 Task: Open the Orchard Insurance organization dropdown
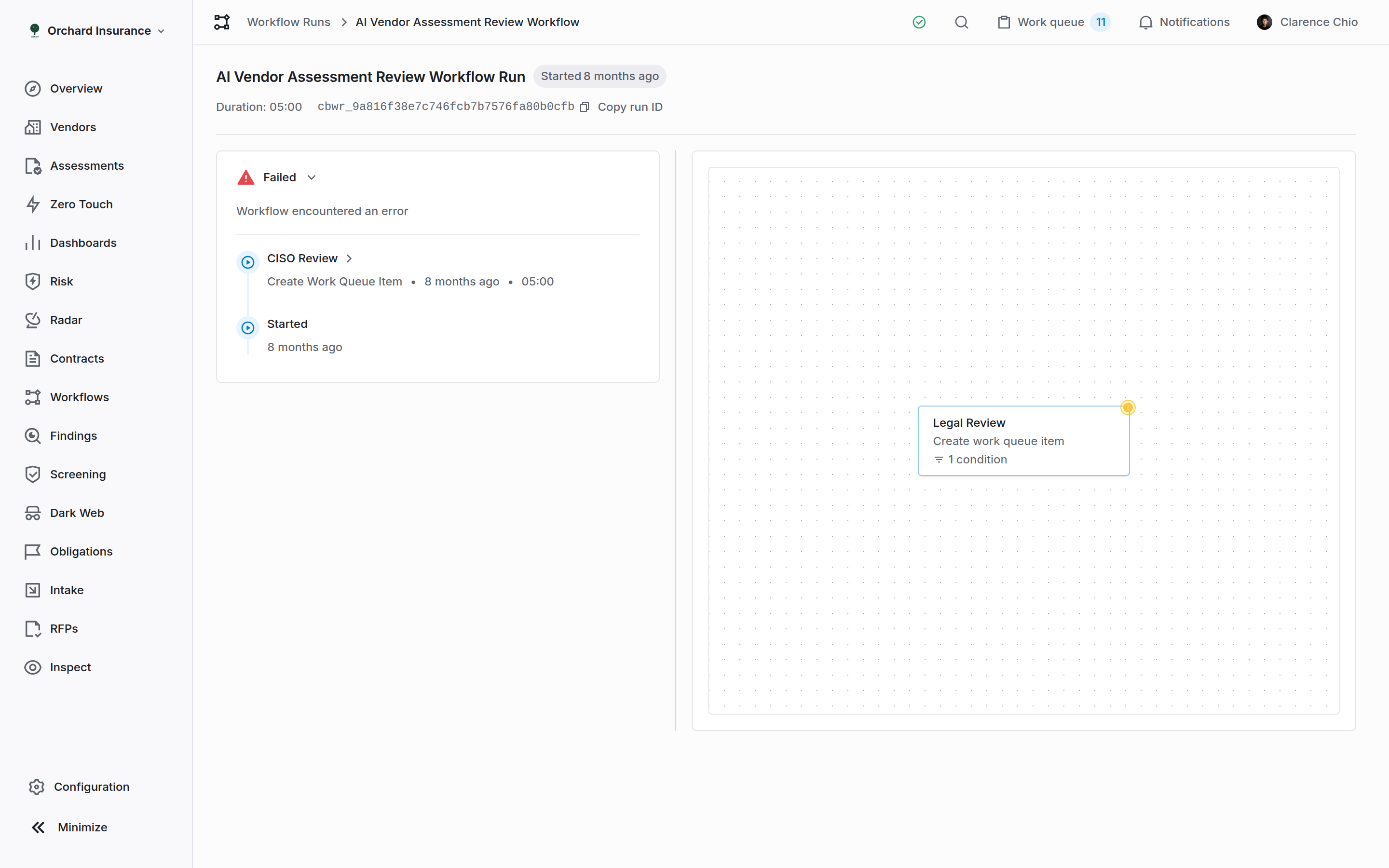(97, 30)
